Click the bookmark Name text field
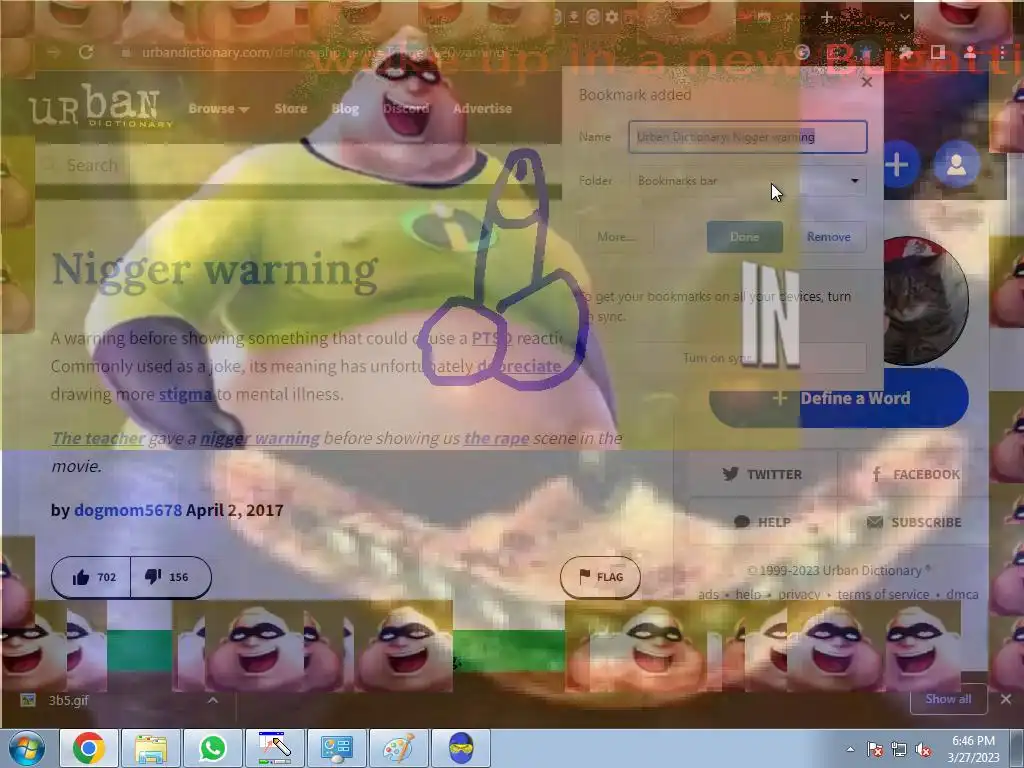 pos(748,136)
